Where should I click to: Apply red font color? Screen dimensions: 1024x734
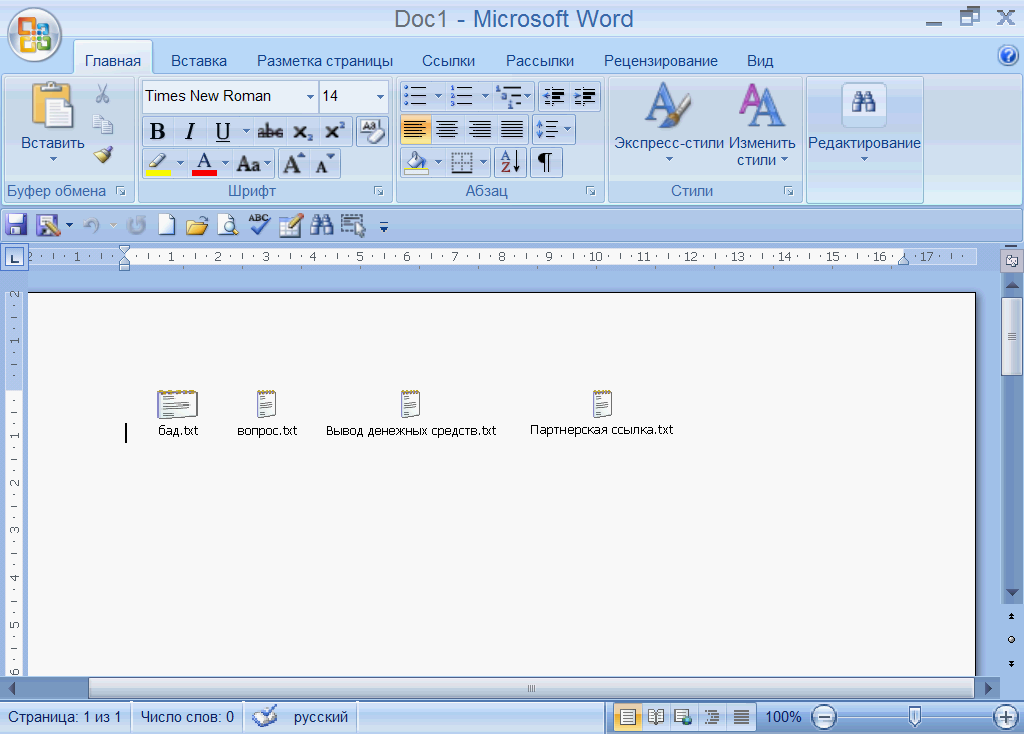tap(204, 164)
